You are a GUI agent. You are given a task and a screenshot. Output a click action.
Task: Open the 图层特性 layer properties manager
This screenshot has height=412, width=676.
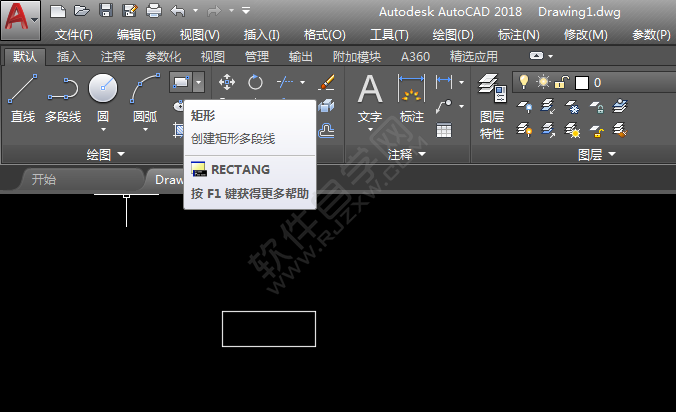(492, 106)
